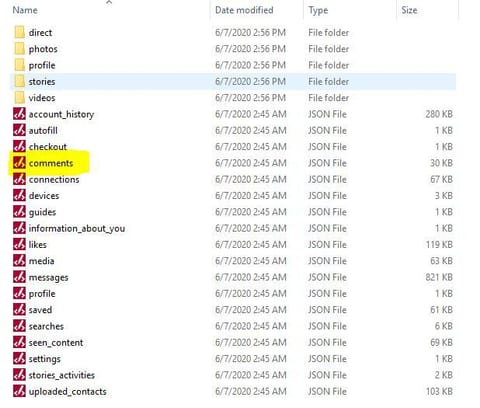This screenshot has width=480, height=408.
Task: Select the information_about_you file name
Action: [77, 228]
